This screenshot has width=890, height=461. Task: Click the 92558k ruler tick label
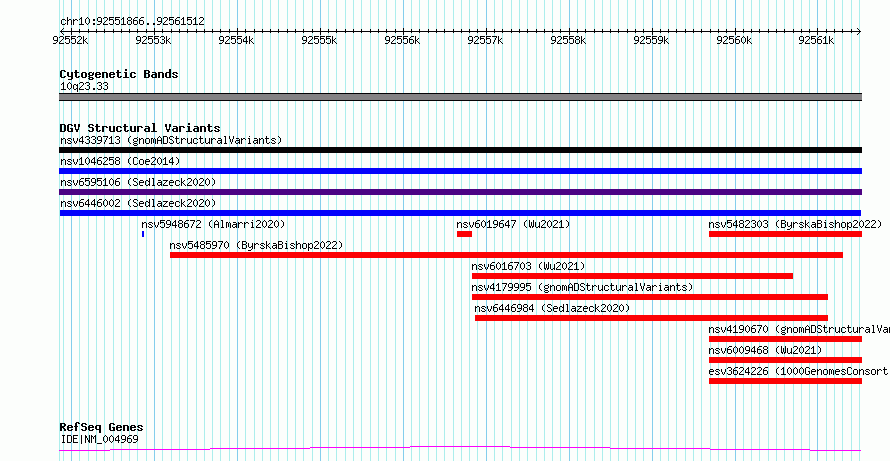(569, 40)
